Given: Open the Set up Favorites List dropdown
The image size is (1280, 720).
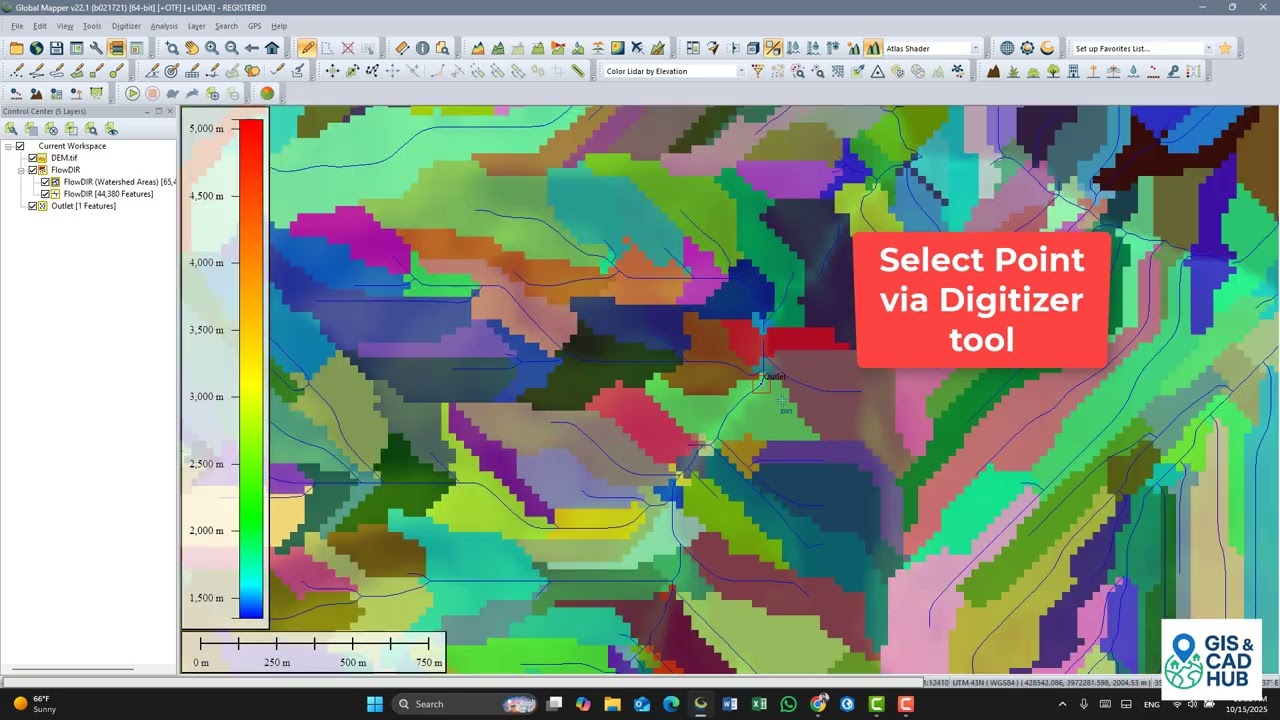Looking at the screenshot, I should coord(1208,48).
